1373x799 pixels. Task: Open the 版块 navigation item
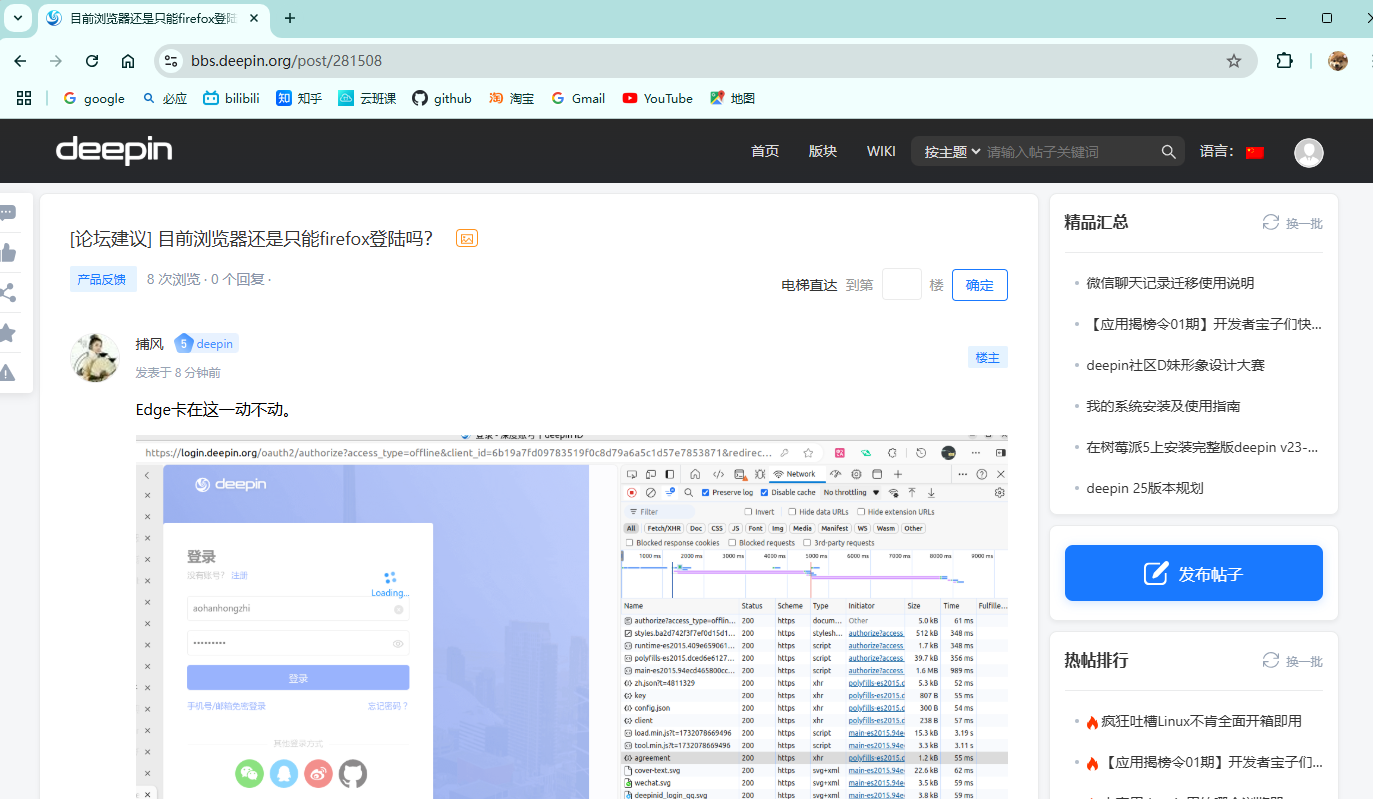823,151
